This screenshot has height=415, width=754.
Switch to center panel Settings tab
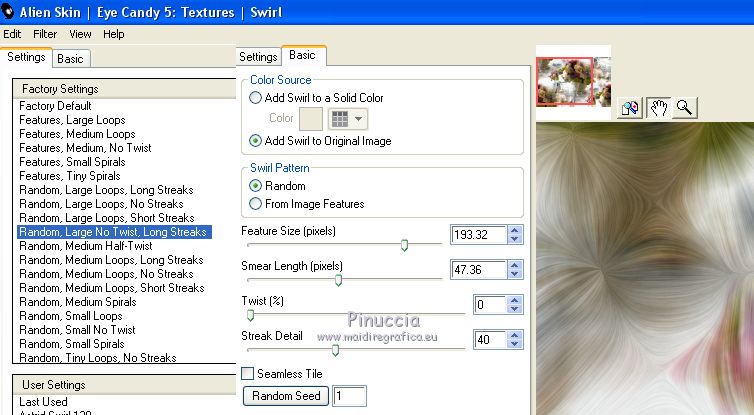(x=258, y=57)
